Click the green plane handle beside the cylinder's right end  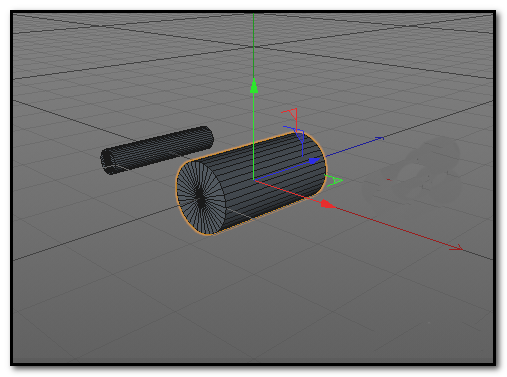334,180
